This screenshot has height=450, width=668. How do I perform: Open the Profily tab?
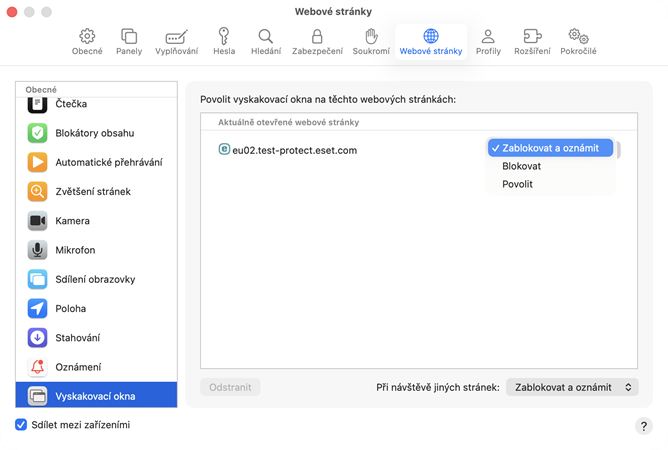pyautogui.click(x=488, y=41)
